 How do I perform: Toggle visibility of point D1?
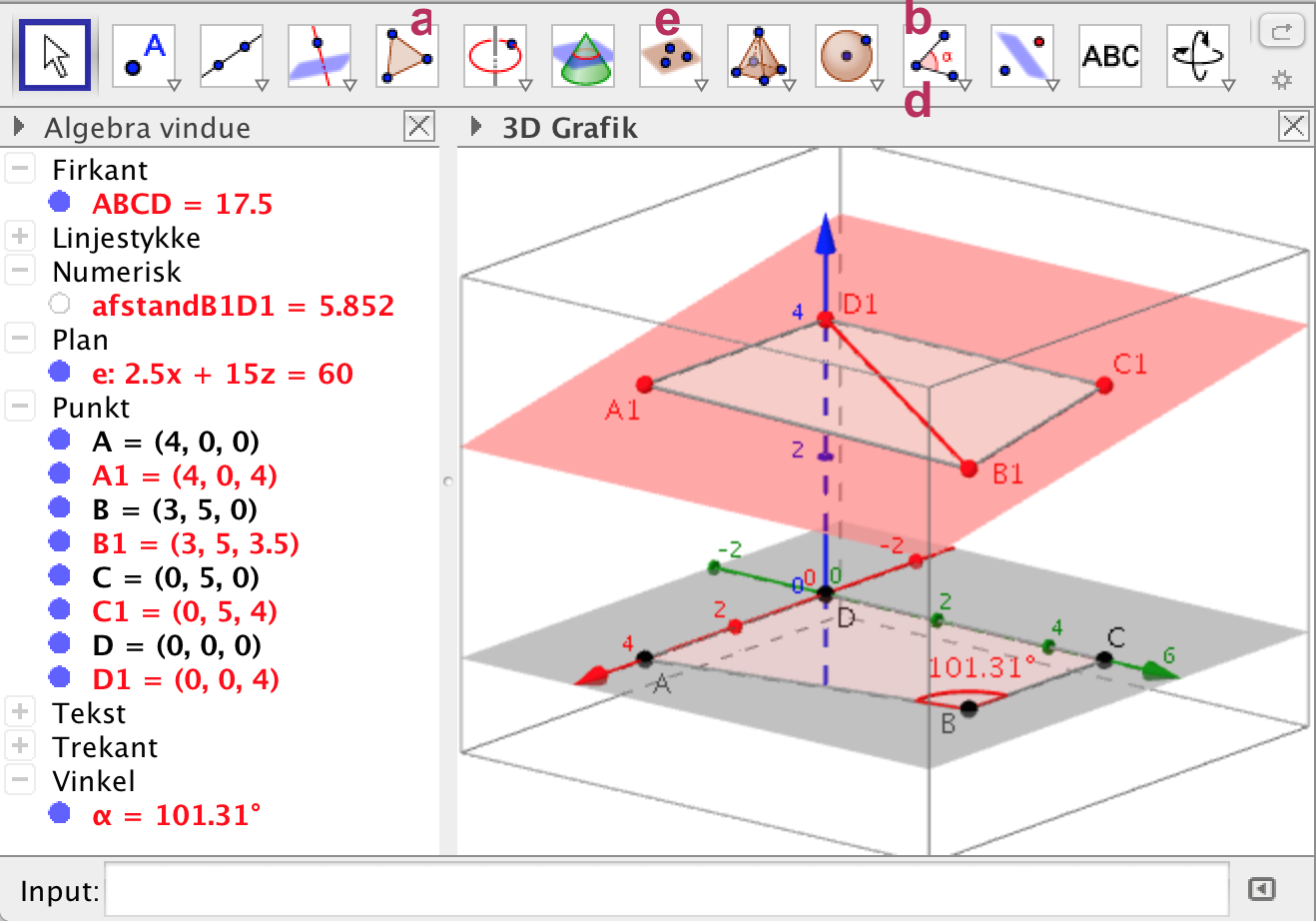(60, 677)
